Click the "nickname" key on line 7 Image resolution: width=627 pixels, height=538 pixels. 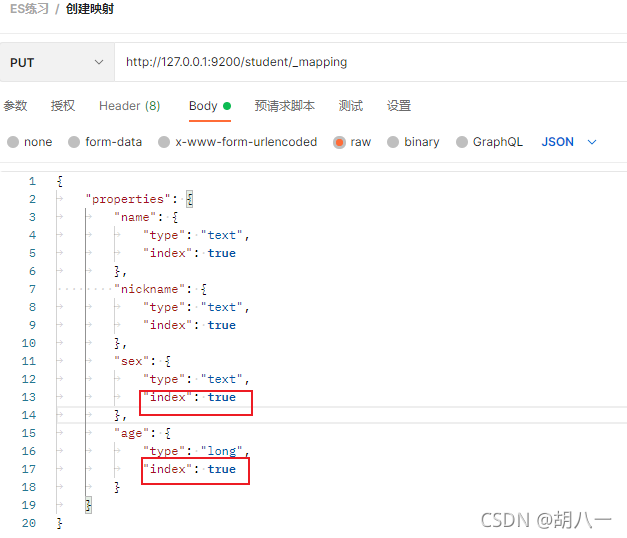click(x=149, y=289)
